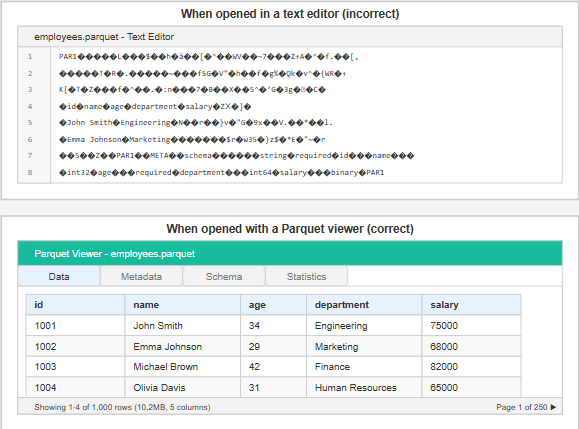Click the Finance department cell
Image resolution: width=579 pixels, height=429 pixels.
point(364,367)
